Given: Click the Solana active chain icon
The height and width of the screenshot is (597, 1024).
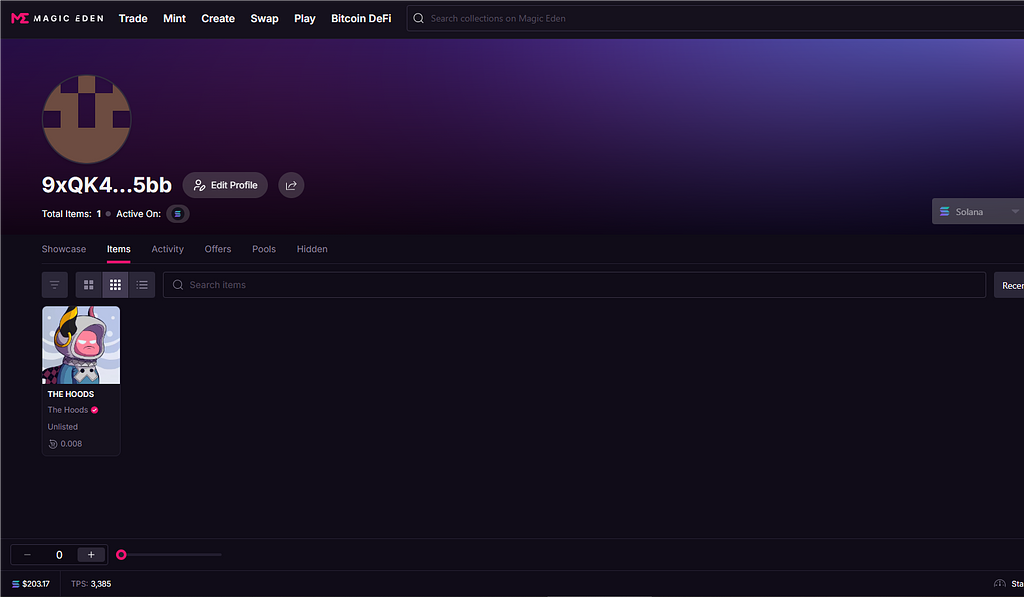Looking at the screenshot, I should pyautogui.click(x=178, y=214).
